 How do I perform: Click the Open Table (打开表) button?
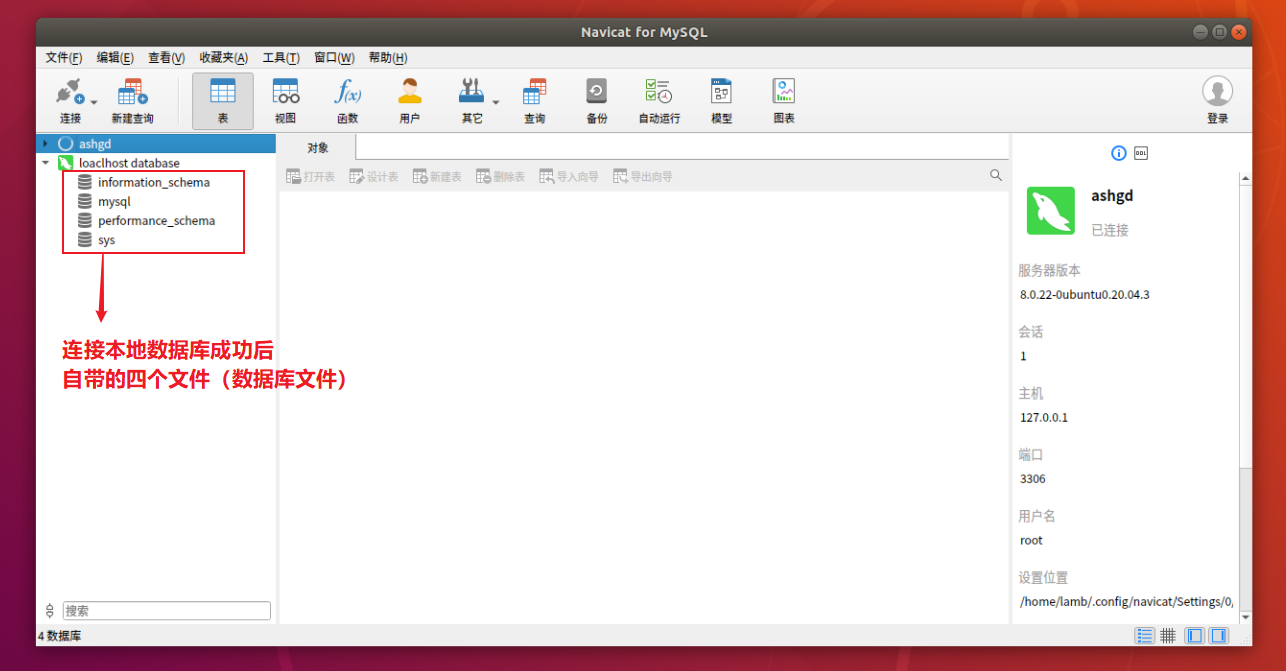310,177
